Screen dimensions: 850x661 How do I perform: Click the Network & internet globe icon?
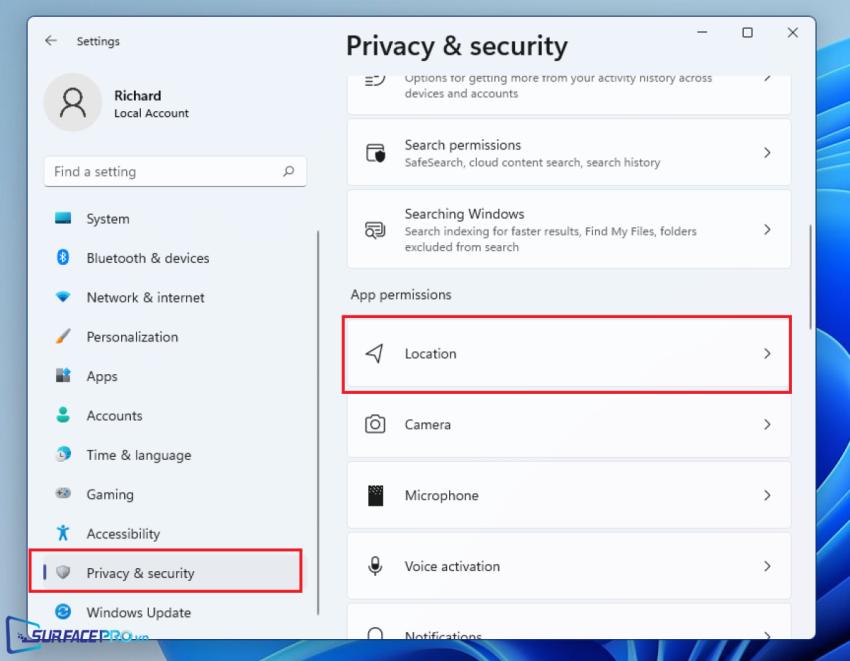pyautogui.click(x=65, y=297)
